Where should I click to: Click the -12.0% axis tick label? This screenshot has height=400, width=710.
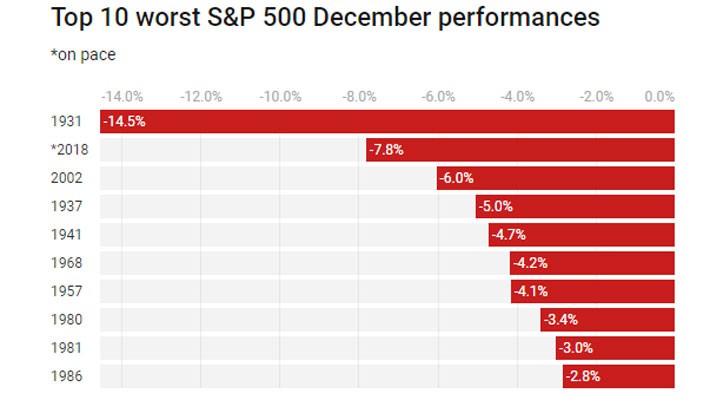(201, 97)
